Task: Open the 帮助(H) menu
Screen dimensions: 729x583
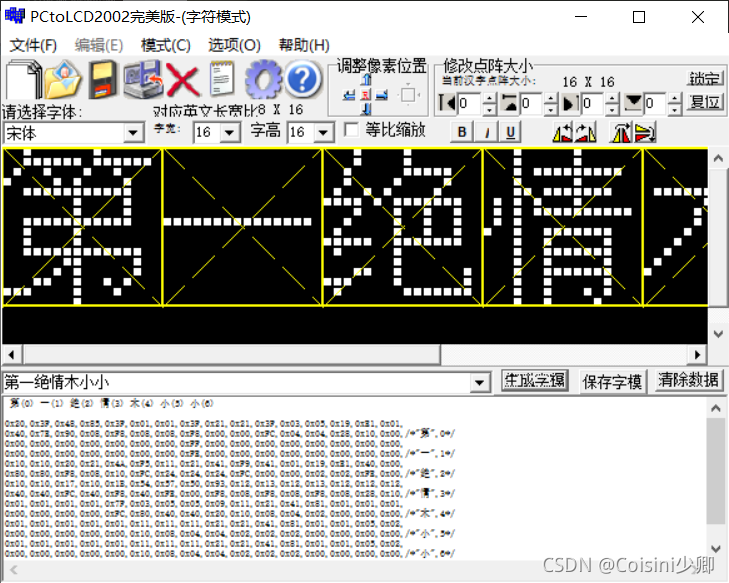Action: pos(304,45)
